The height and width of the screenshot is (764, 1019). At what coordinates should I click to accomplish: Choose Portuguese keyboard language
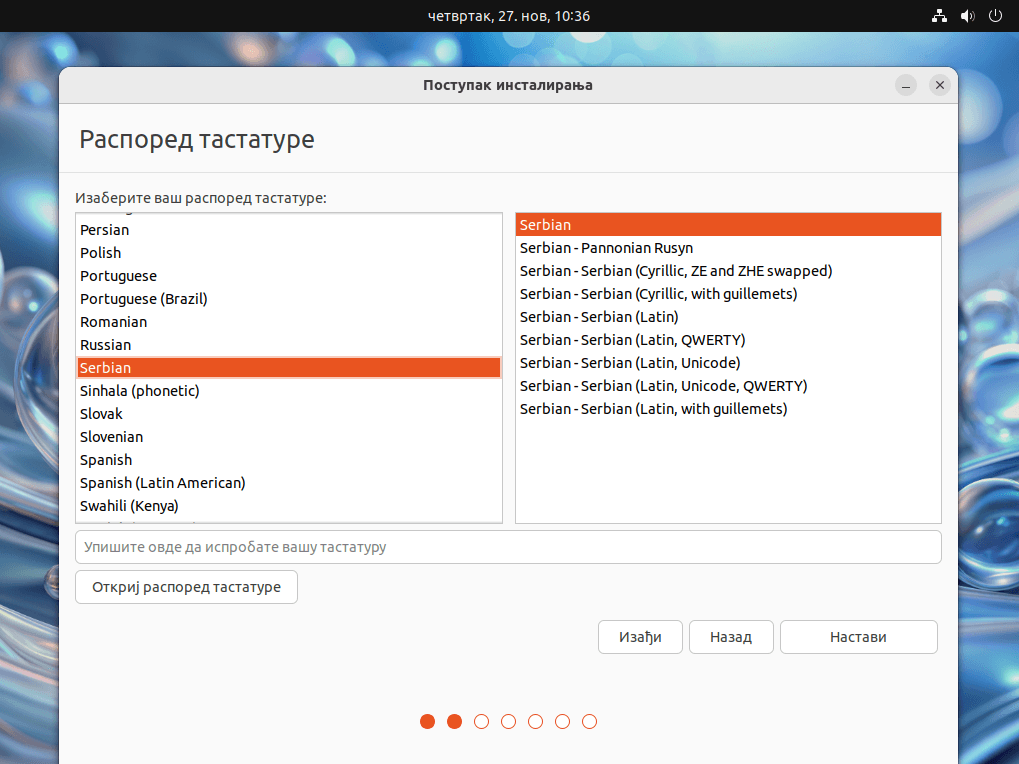pyautogui.click(x=289, y=276)
